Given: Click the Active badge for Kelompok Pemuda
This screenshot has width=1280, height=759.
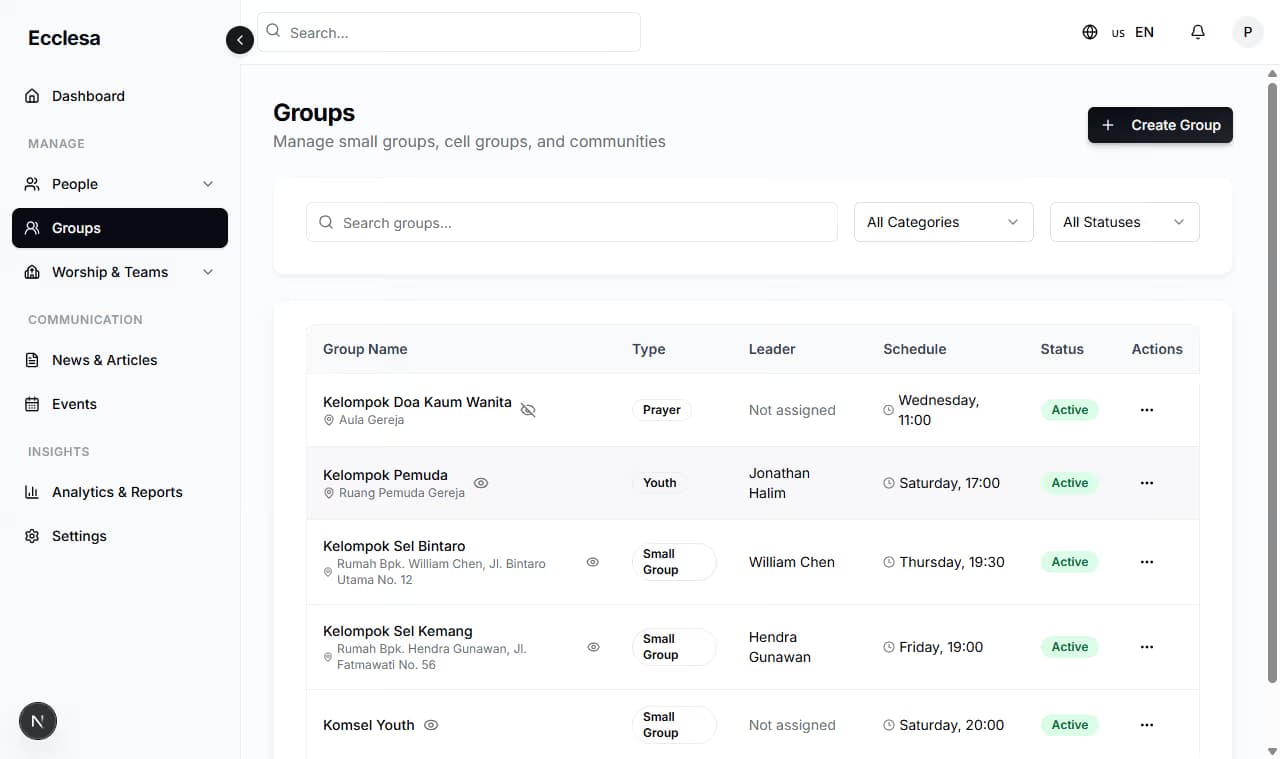Looking at the screenshot, I should click(x=1069, y=483).
